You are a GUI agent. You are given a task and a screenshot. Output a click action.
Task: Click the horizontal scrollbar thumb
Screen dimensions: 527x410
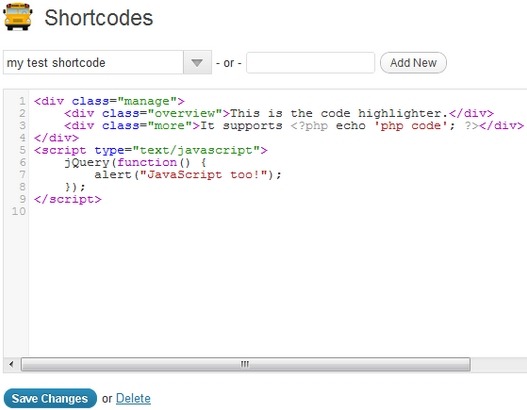pos(245,364)
